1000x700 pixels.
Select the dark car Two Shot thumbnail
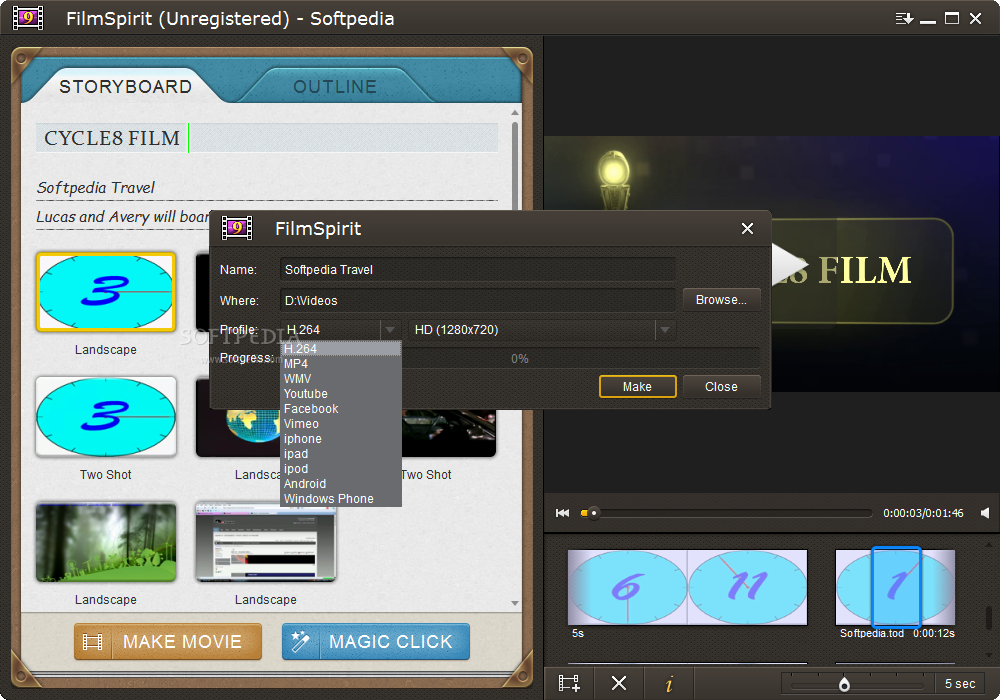[449, 433]
